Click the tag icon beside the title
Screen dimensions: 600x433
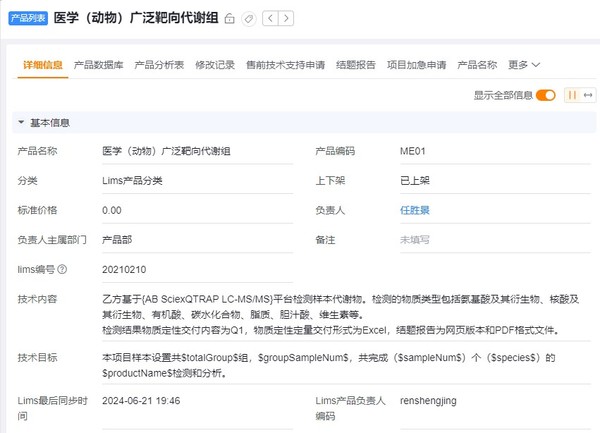coord(249,19)
